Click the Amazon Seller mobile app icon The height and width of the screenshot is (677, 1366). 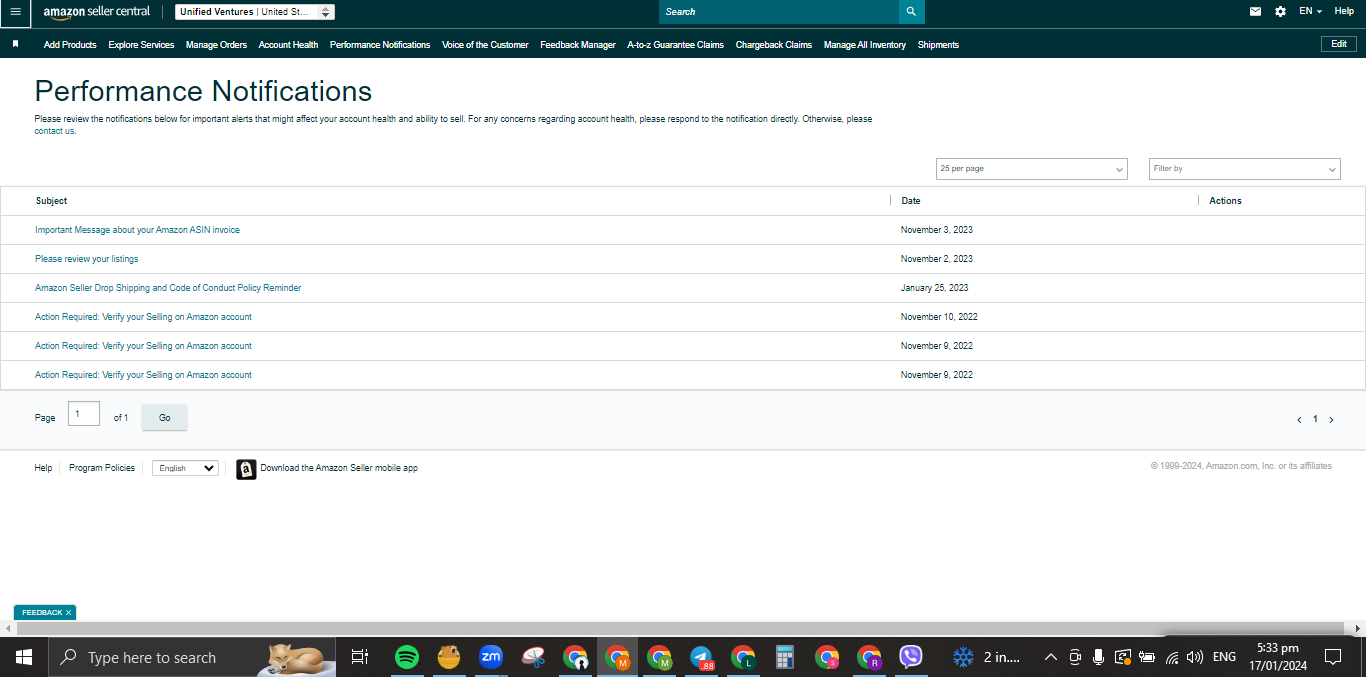click(246, 469)
